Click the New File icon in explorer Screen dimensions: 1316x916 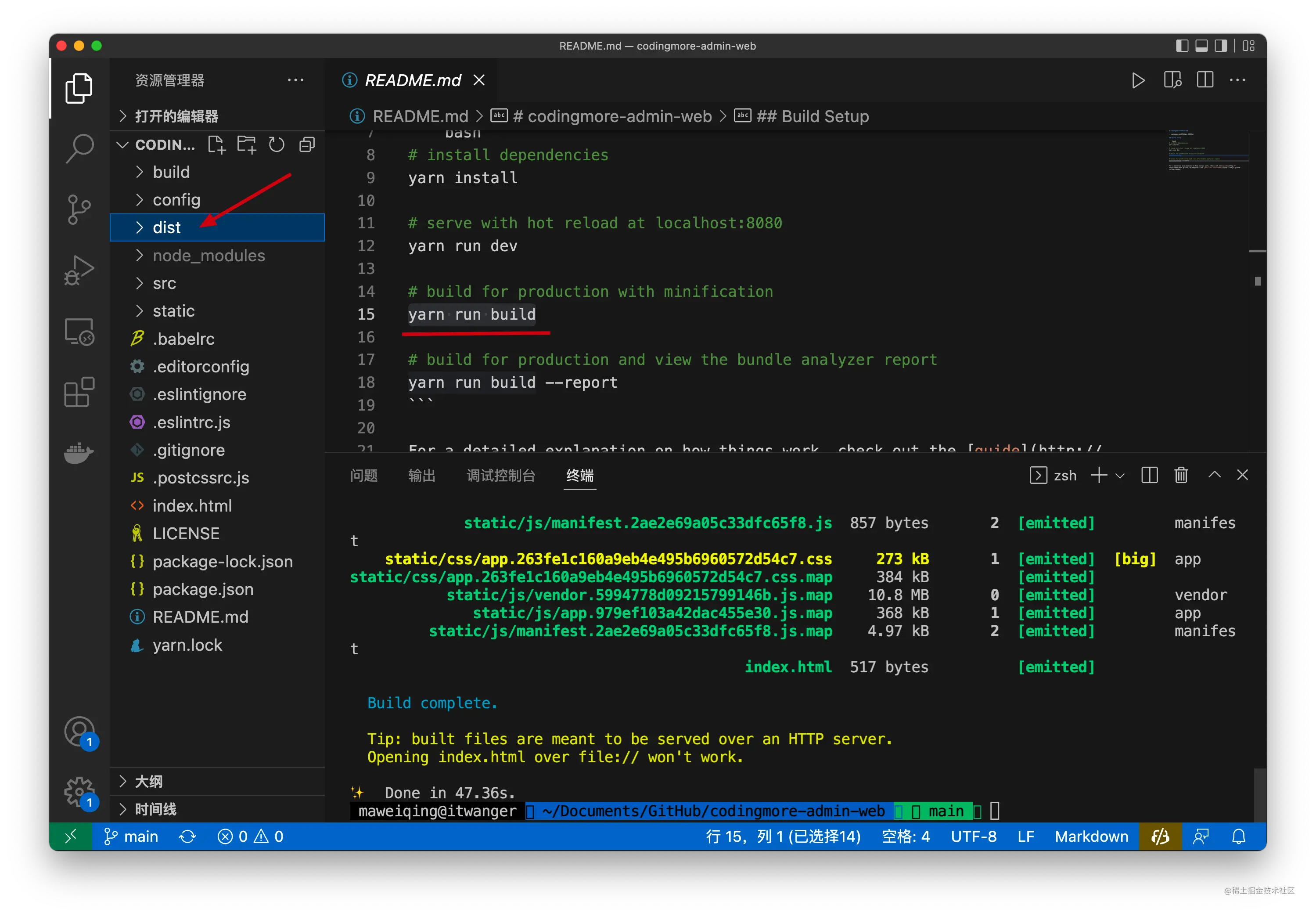(x=217, y=144)
